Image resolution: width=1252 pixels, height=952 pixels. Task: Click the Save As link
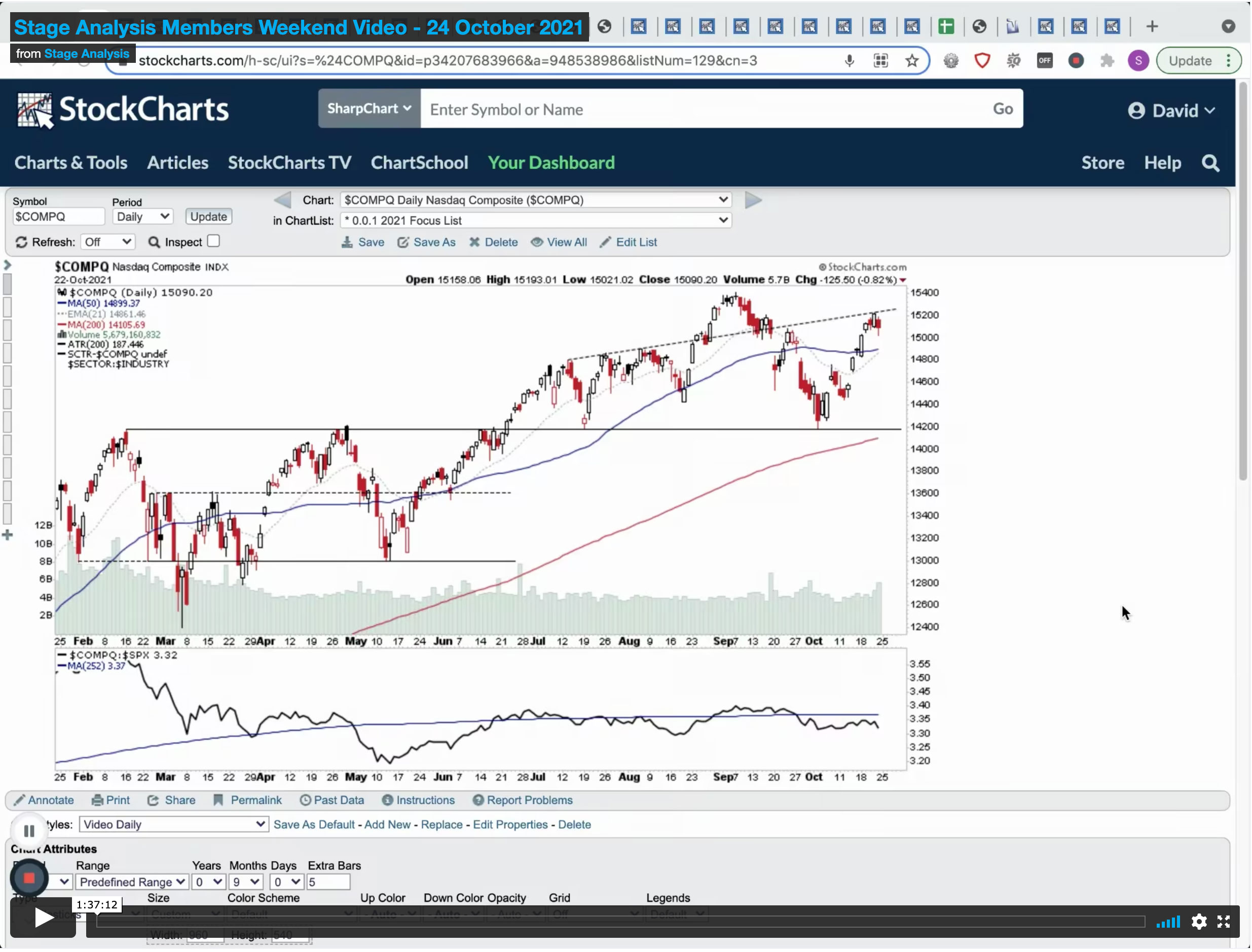pos(434,242)
